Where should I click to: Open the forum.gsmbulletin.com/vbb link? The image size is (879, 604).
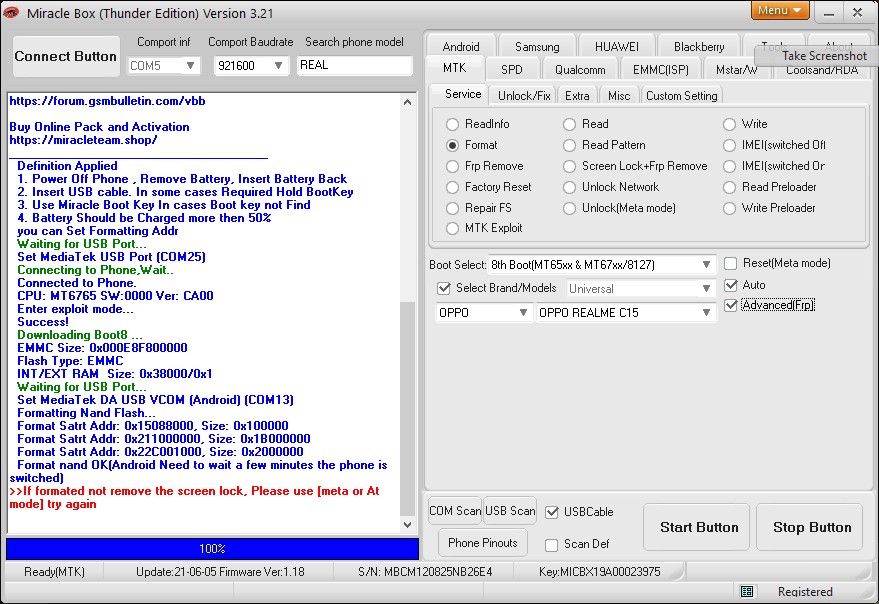(x=108, y=101)
